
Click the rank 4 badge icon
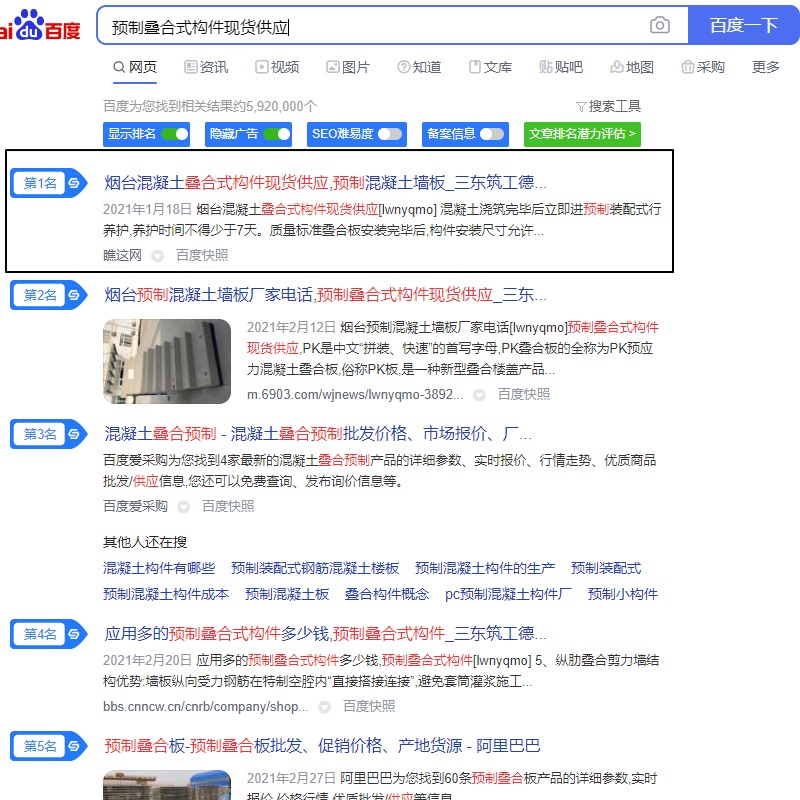[x=48, y=634]
